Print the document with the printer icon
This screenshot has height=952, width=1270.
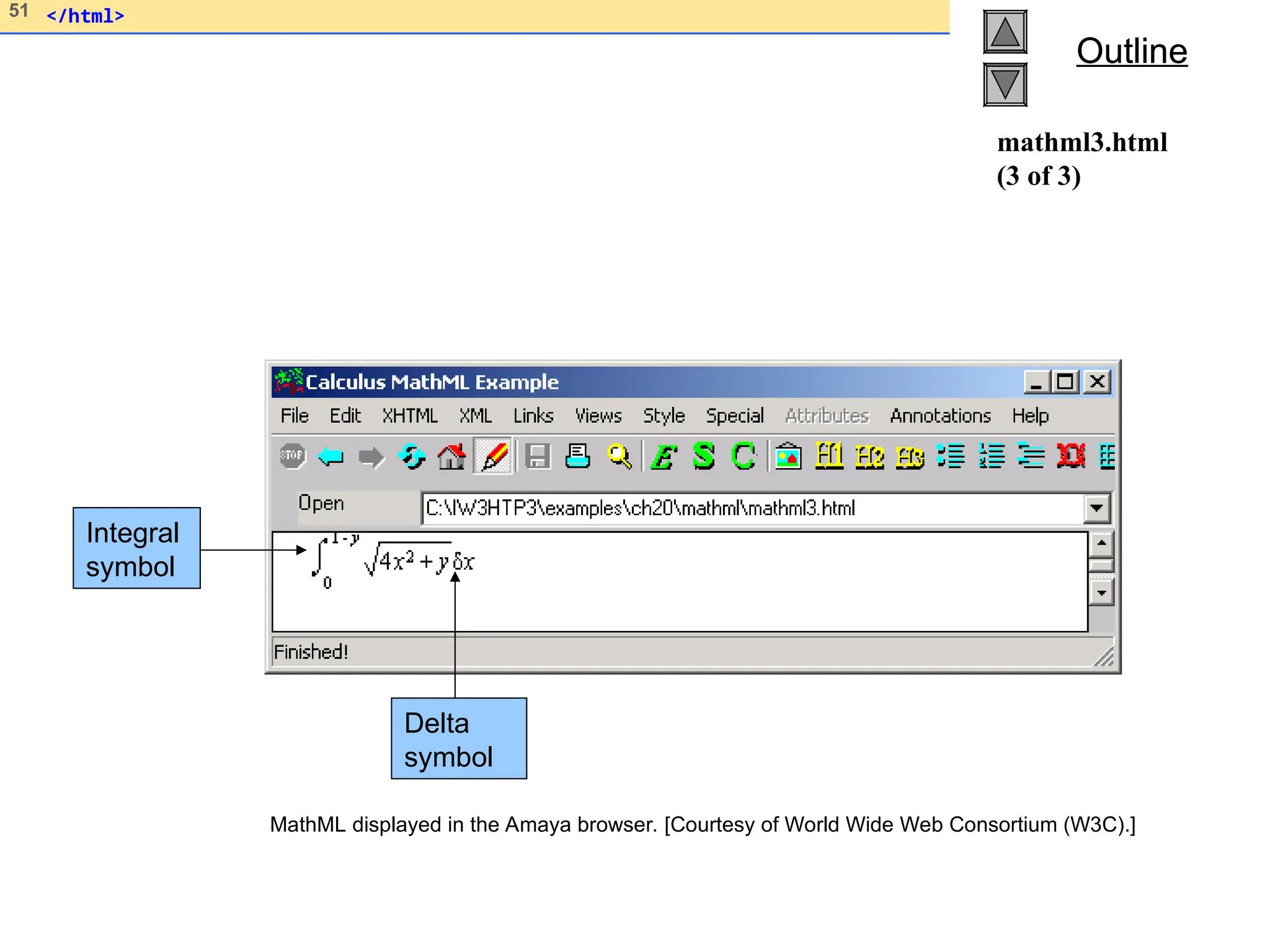pyautogui.click(x=578, y=457)
